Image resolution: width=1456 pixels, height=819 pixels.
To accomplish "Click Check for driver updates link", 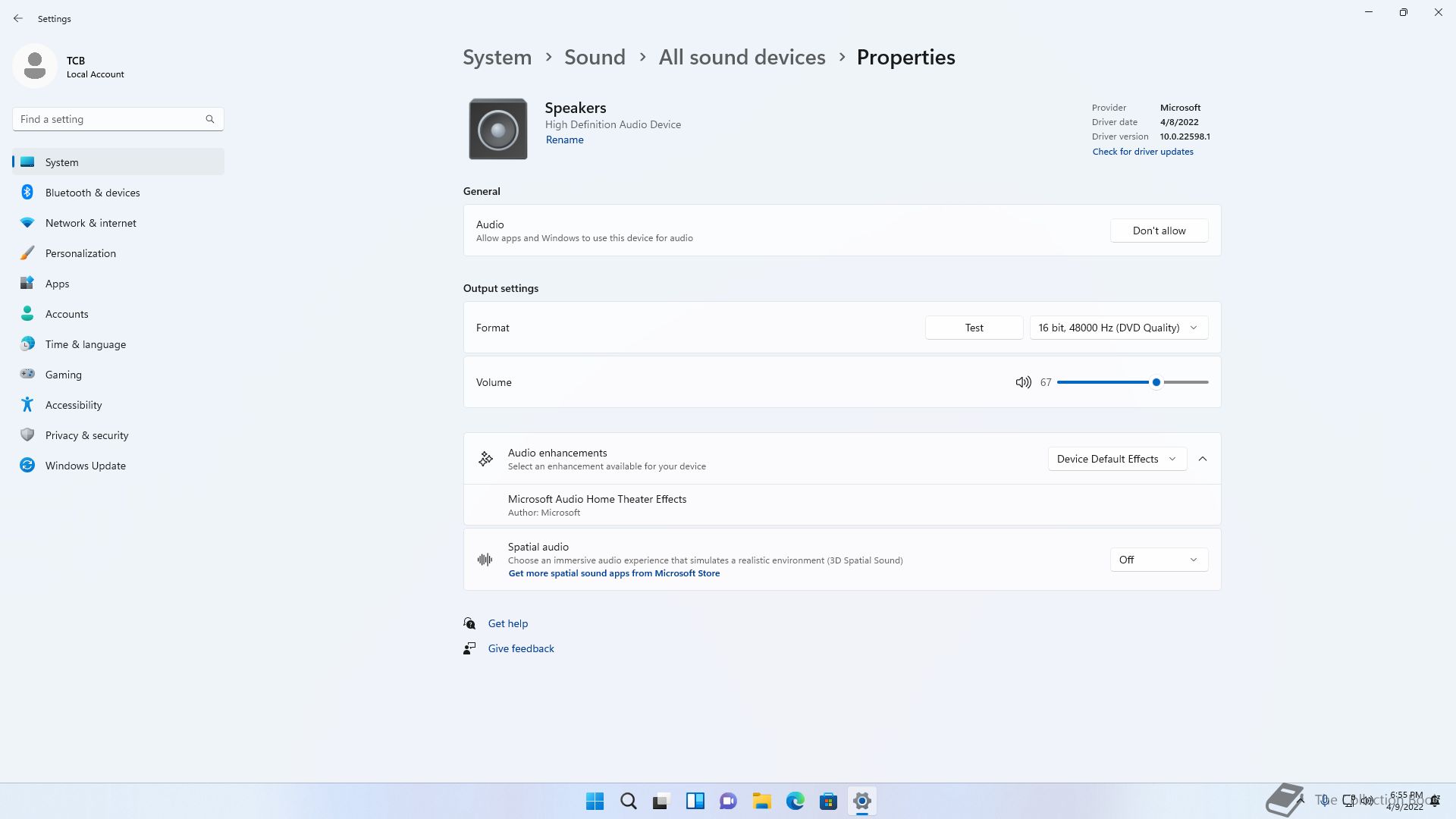I will tap(1142, 152).
